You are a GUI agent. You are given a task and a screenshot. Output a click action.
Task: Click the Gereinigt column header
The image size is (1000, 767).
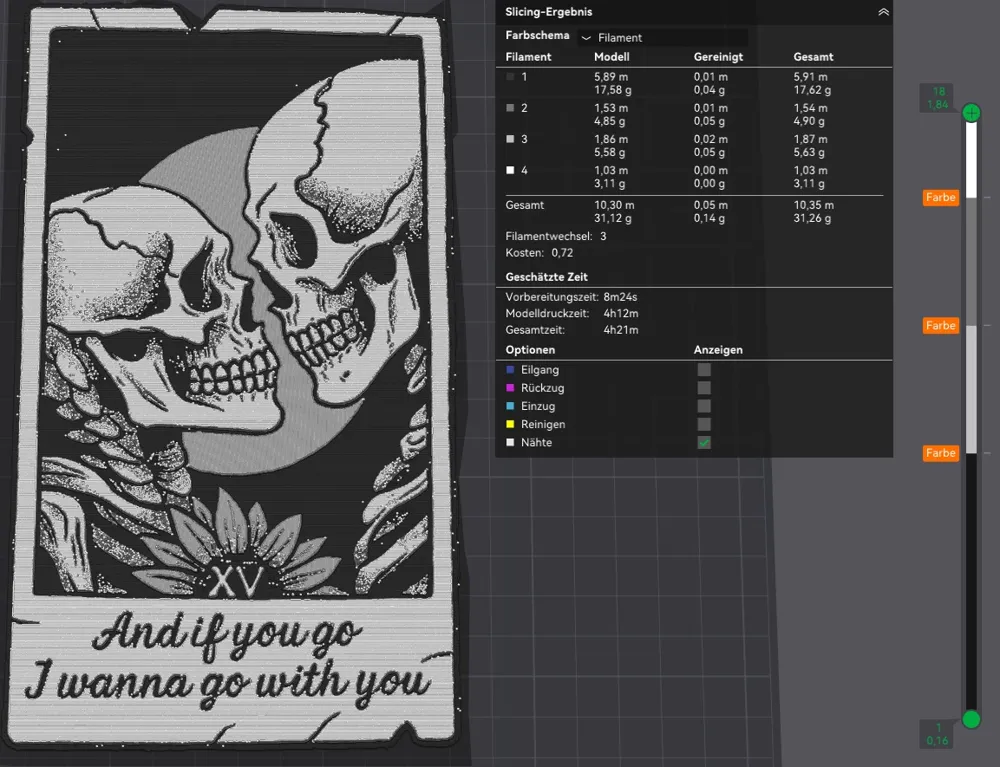(718, 57)
